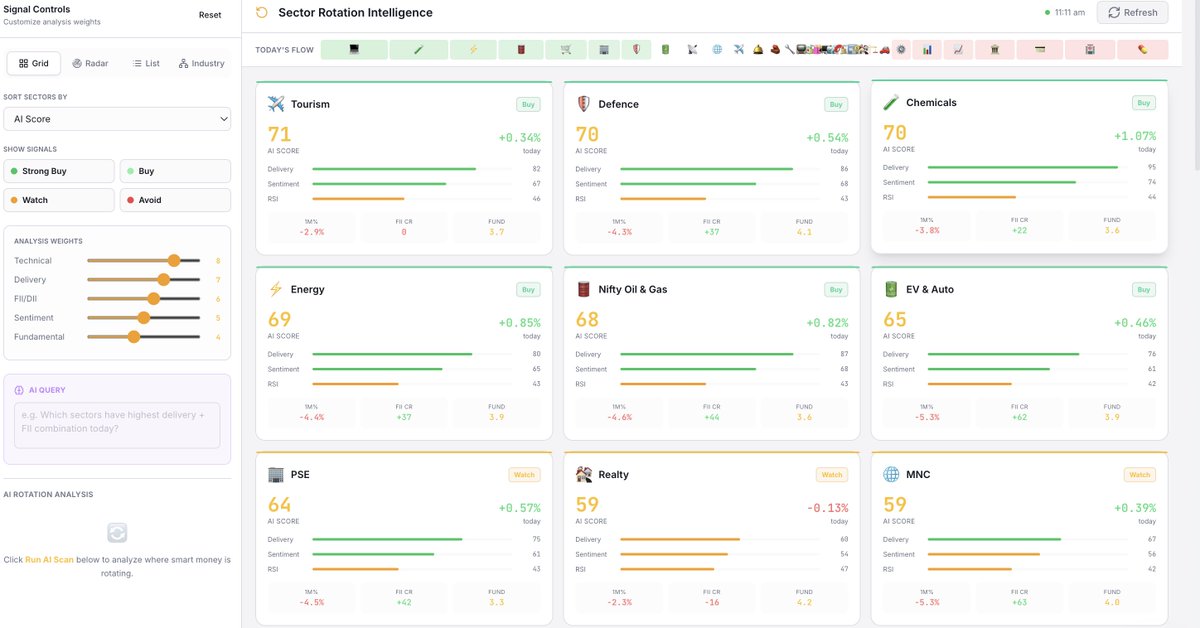This screenshot has width=1200, height=628.
Task: Click the Refresh button
Action: (1132, 13)
